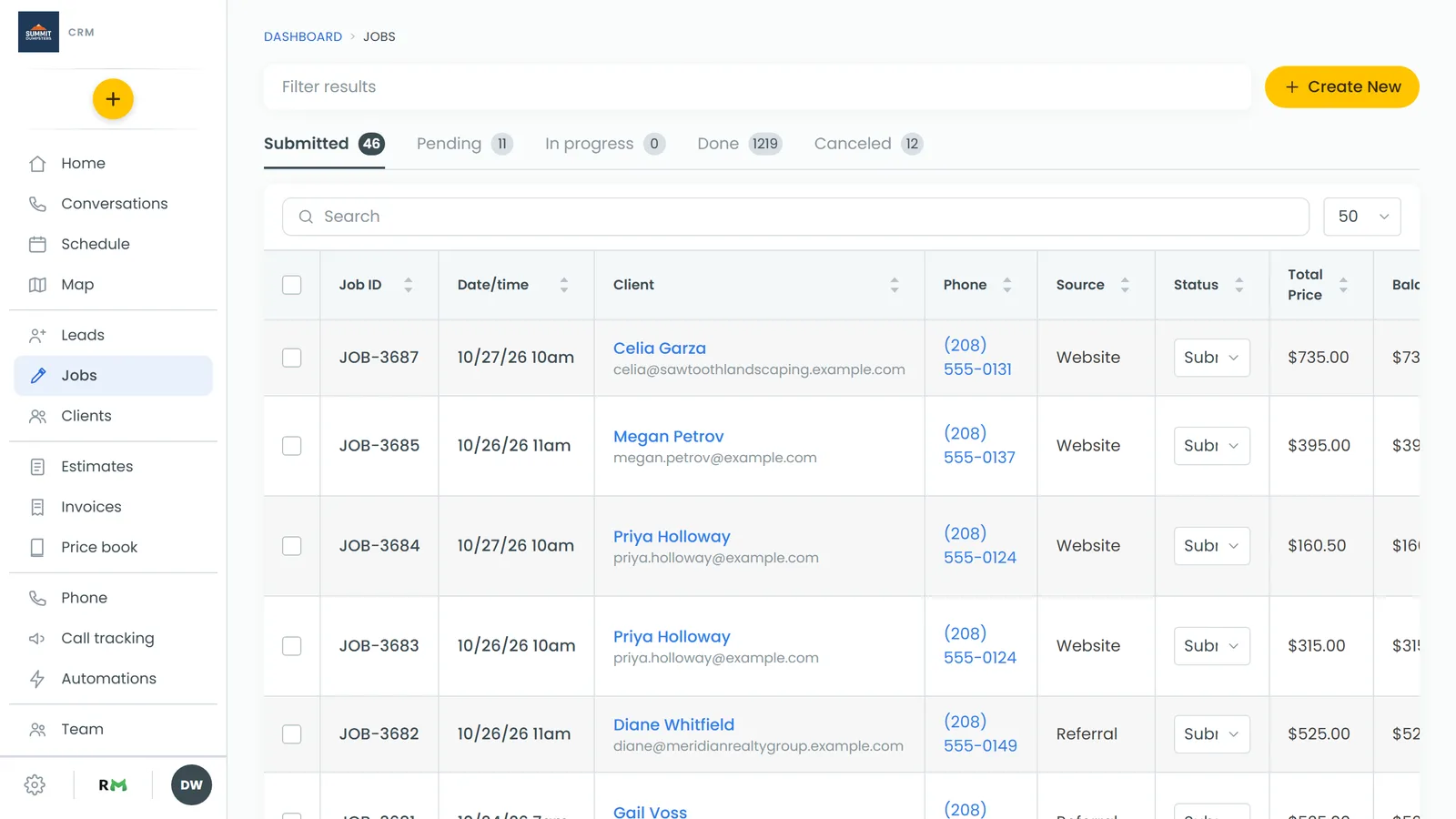Open the rows-per-page dropdown showing 50
Viewport: 1456px width, 819px height.
pyautogui.click(x=1362, y=217)
